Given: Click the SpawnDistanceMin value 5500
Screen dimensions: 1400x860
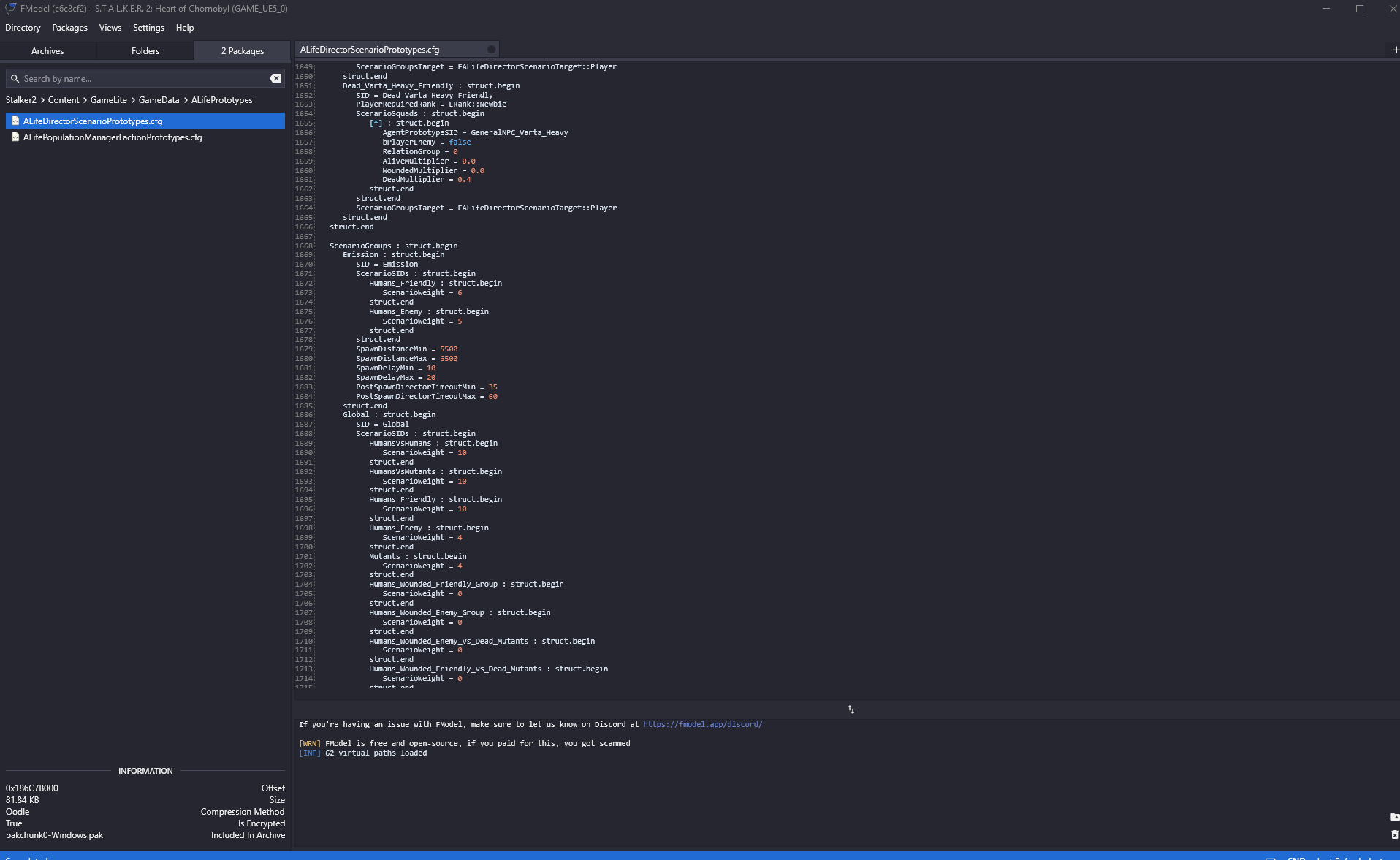Looking at the screenshot, I should [449, 349].
